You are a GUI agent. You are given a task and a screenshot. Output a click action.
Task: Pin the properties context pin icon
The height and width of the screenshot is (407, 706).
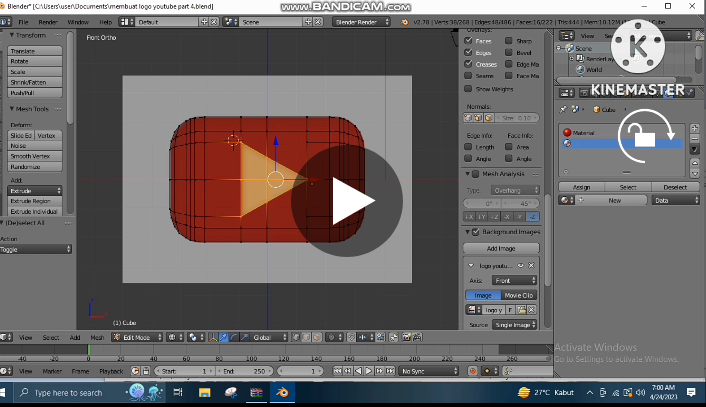click(x=563, y=109)
